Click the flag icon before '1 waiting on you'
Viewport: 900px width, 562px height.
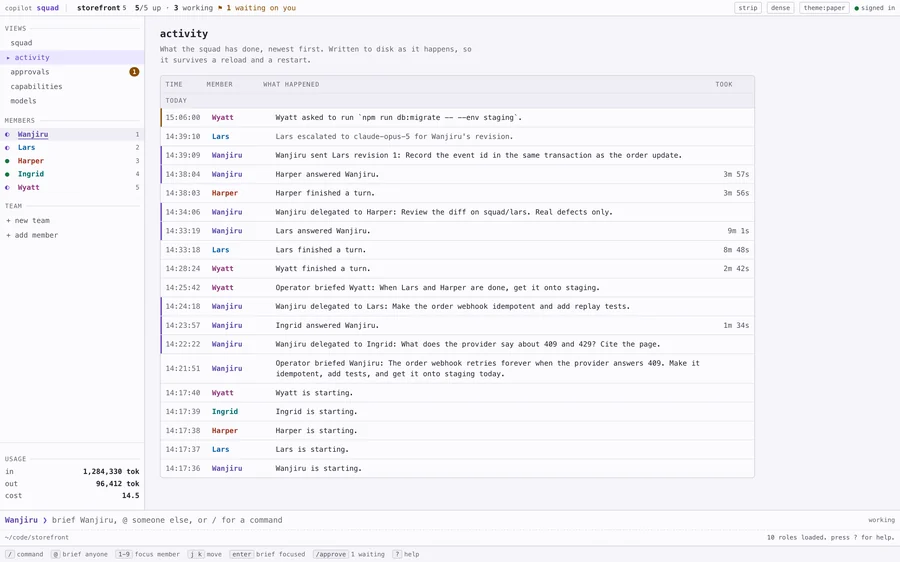coord(220,8)
